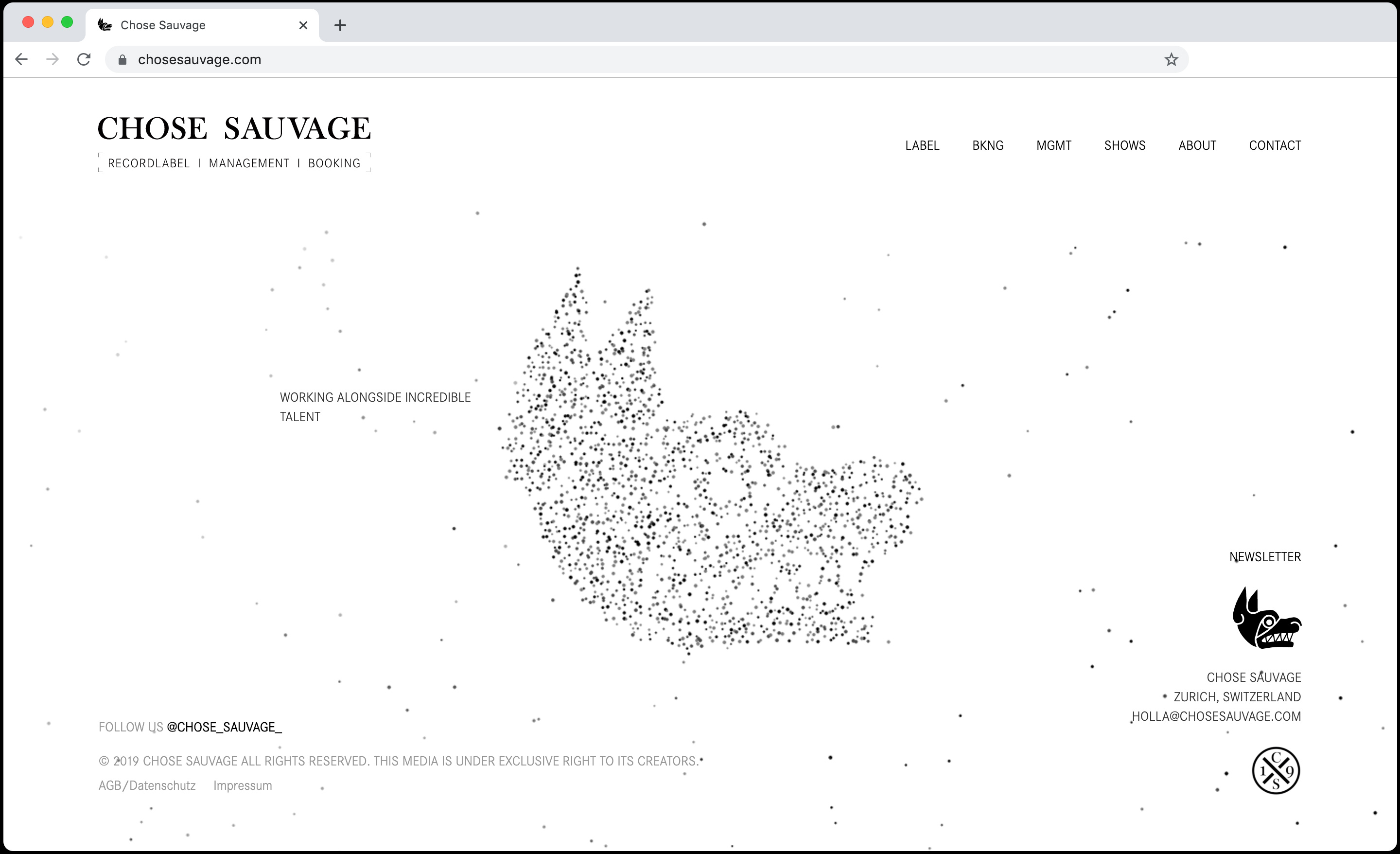The height and width of the screenshot is (854, 1400).
Task: Go back to previous page
Action: point(21,60)
